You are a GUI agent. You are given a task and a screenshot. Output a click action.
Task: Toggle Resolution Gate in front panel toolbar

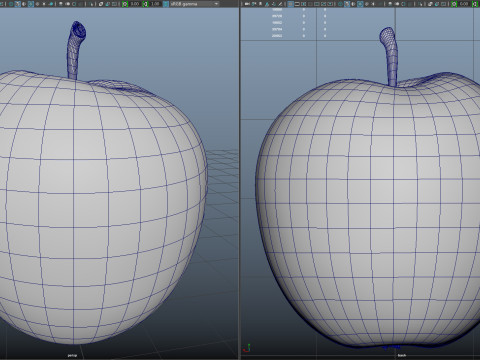[x=303, y=4]
